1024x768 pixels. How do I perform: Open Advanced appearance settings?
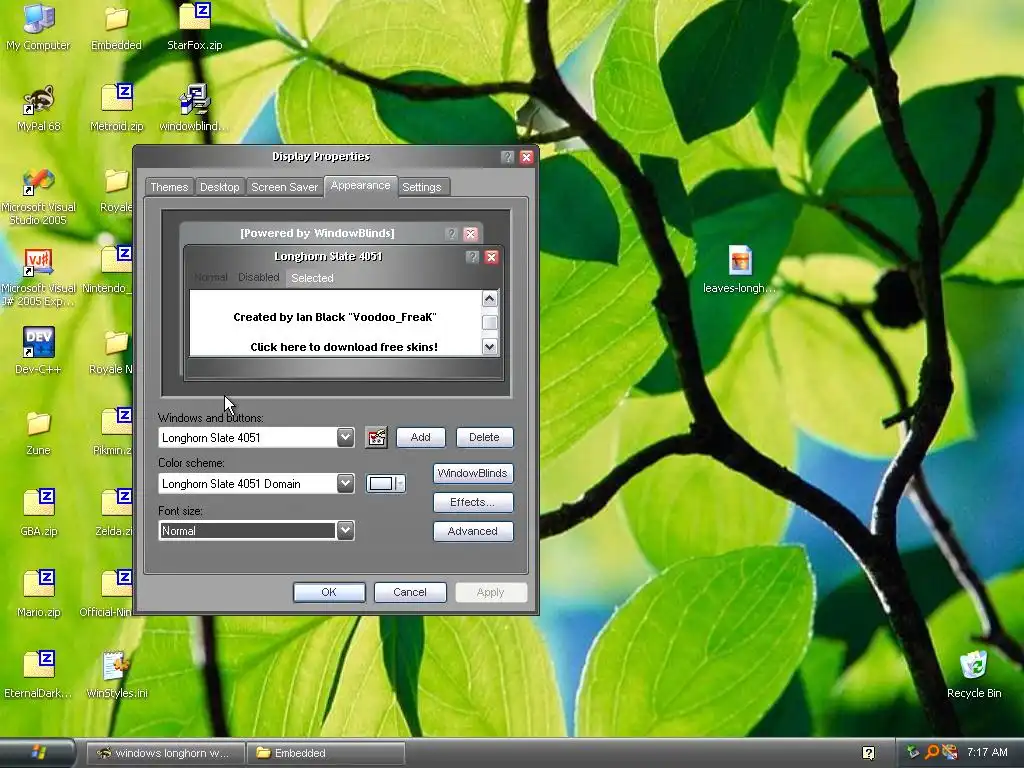[473, 531]
